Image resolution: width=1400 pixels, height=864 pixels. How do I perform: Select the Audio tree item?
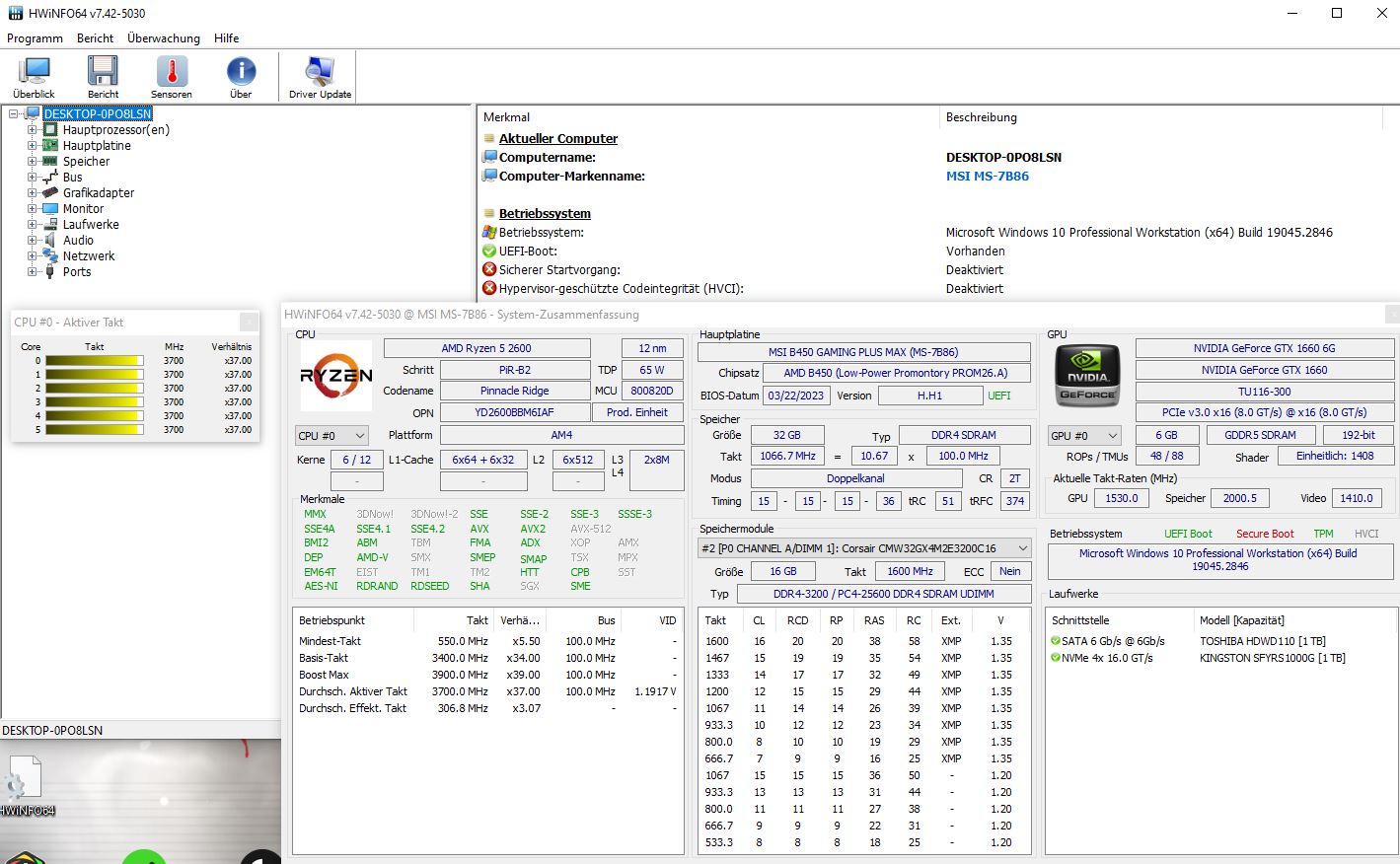[78, 240]
